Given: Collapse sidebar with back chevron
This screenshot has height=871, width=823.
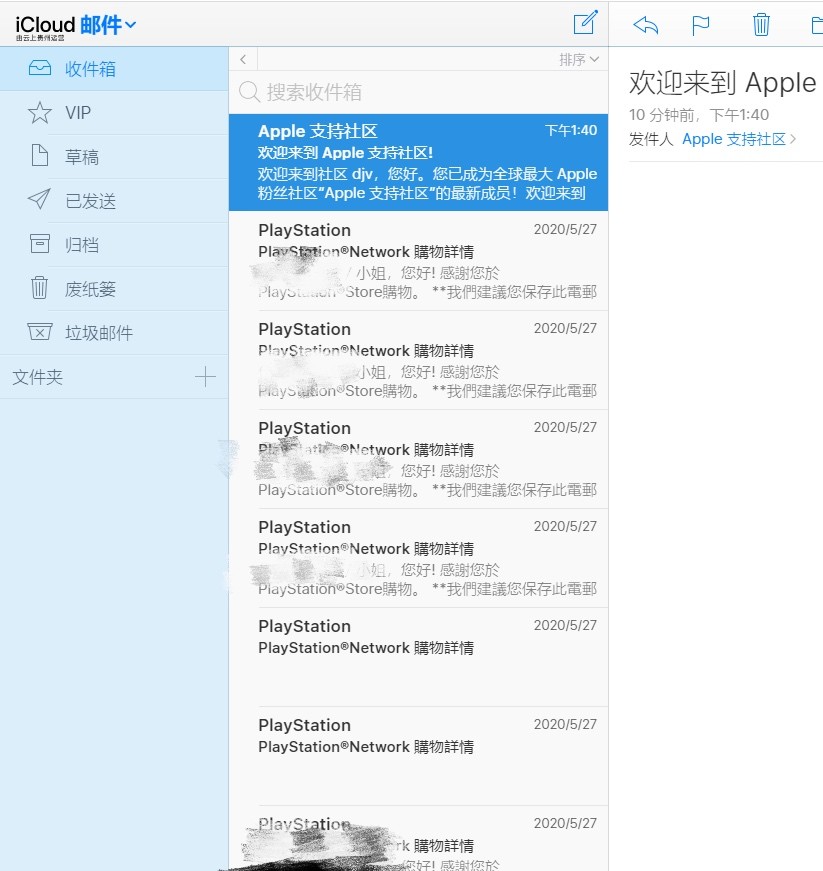Looking at the screenshot, I should [243, 59].
